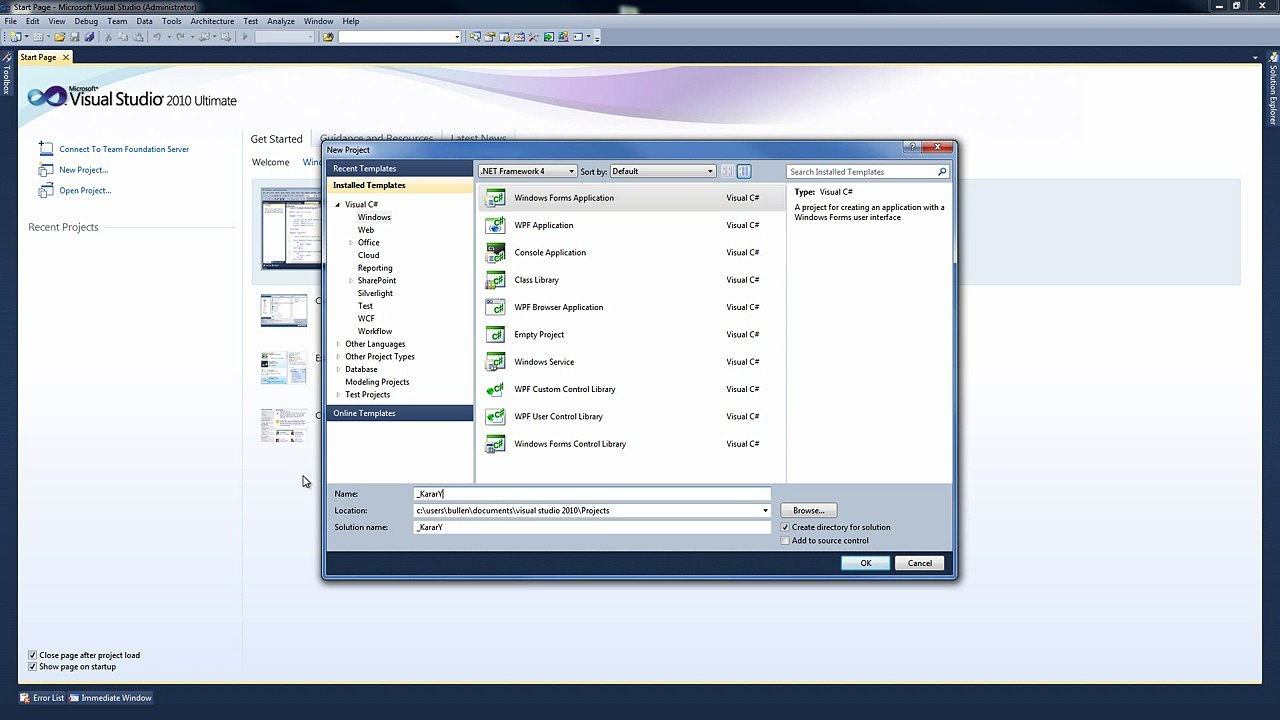Pick the WPF Browser Application icon

495,307
